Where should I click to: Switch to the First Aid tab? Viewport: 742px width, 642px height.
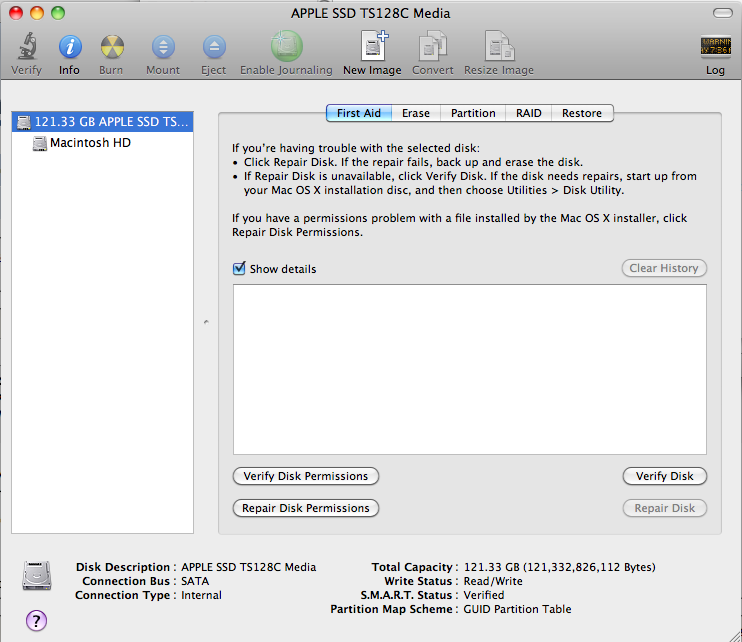[x=359, y=113]
